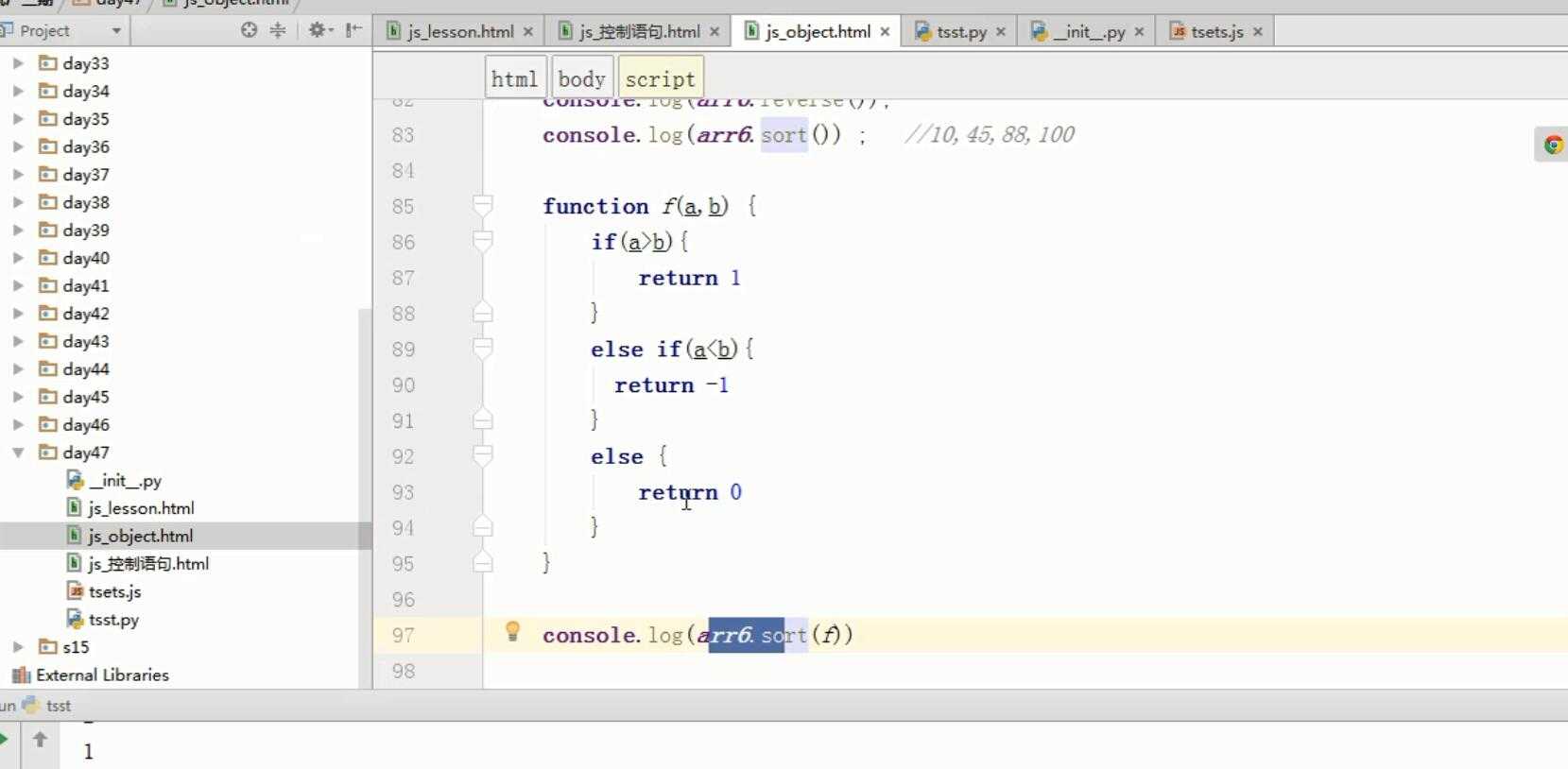This screenshot has height=769, width=1568.
Task: Close the js_lesson.html tab
Action: pos(528,32)
